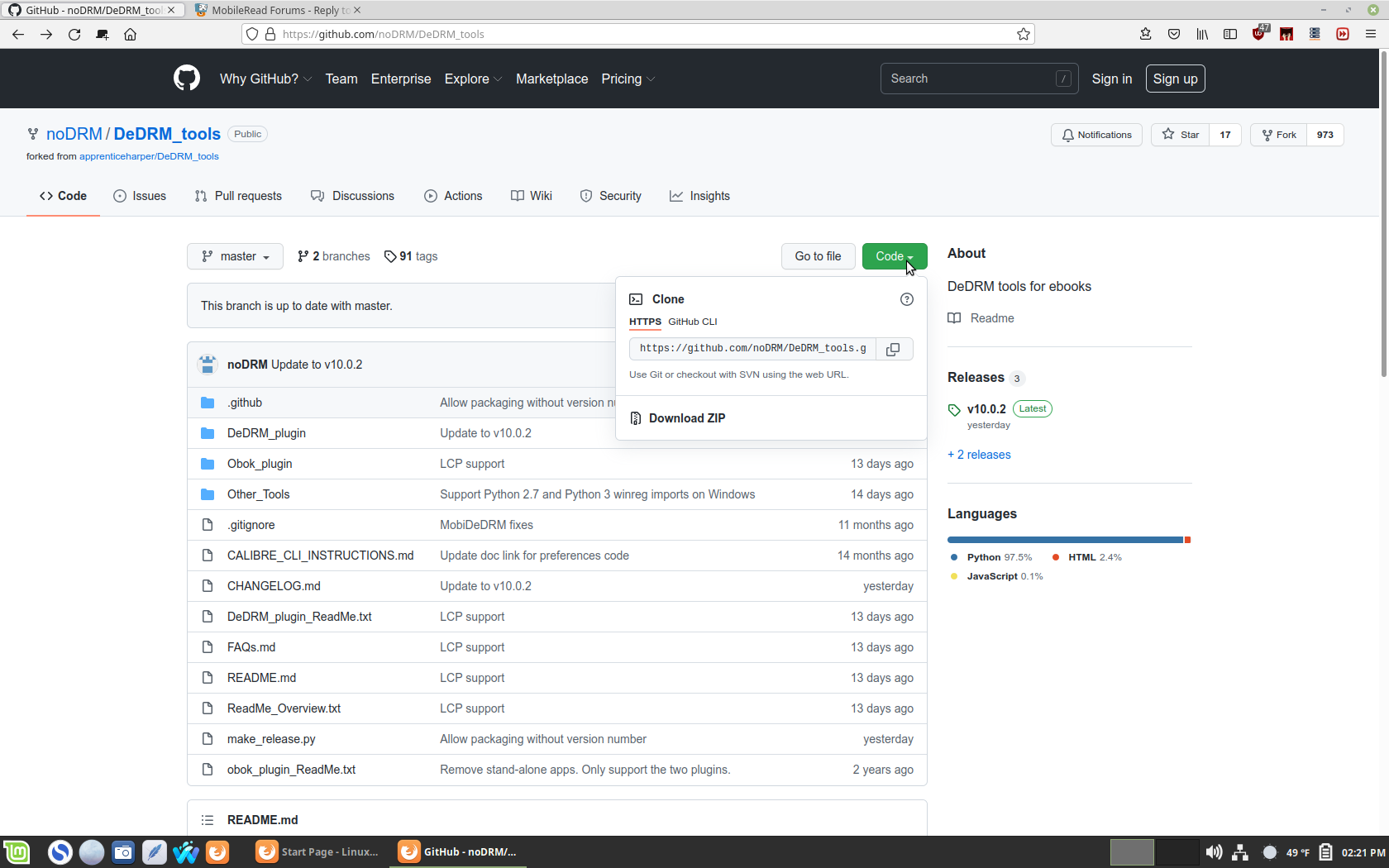Expand the Pricing menu
The image size is (1389, 868).
[628, 79]
